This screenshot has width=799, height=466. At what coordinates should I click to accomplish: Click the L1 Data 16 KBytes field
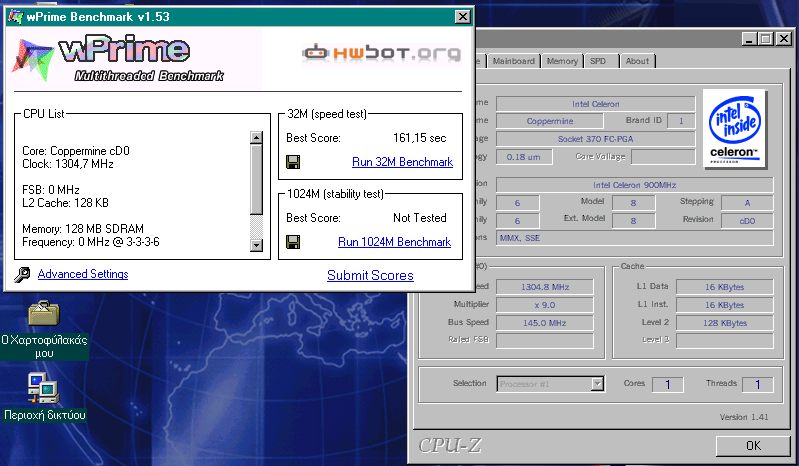[x=725, y=287]
